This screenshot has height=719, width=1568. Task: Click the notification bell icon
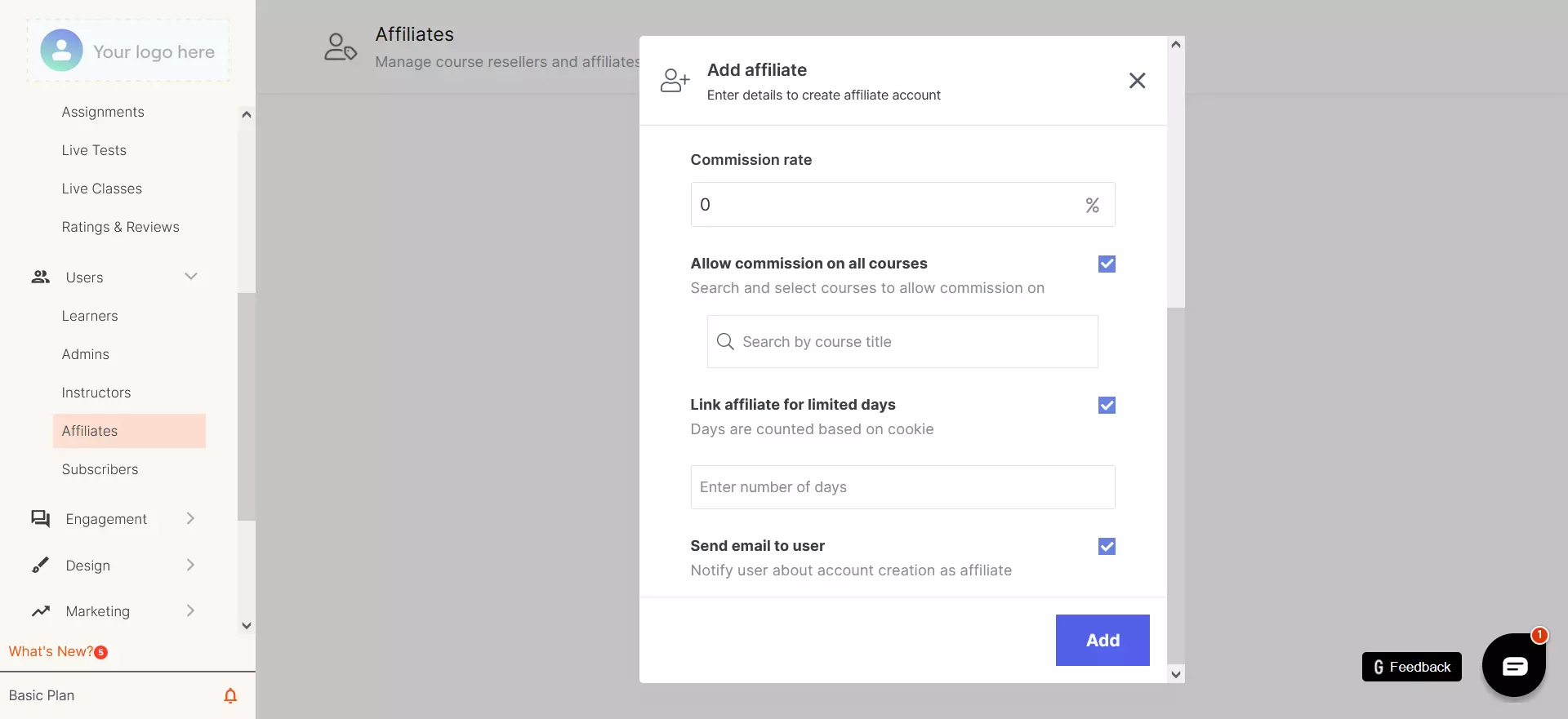[230, 695]
